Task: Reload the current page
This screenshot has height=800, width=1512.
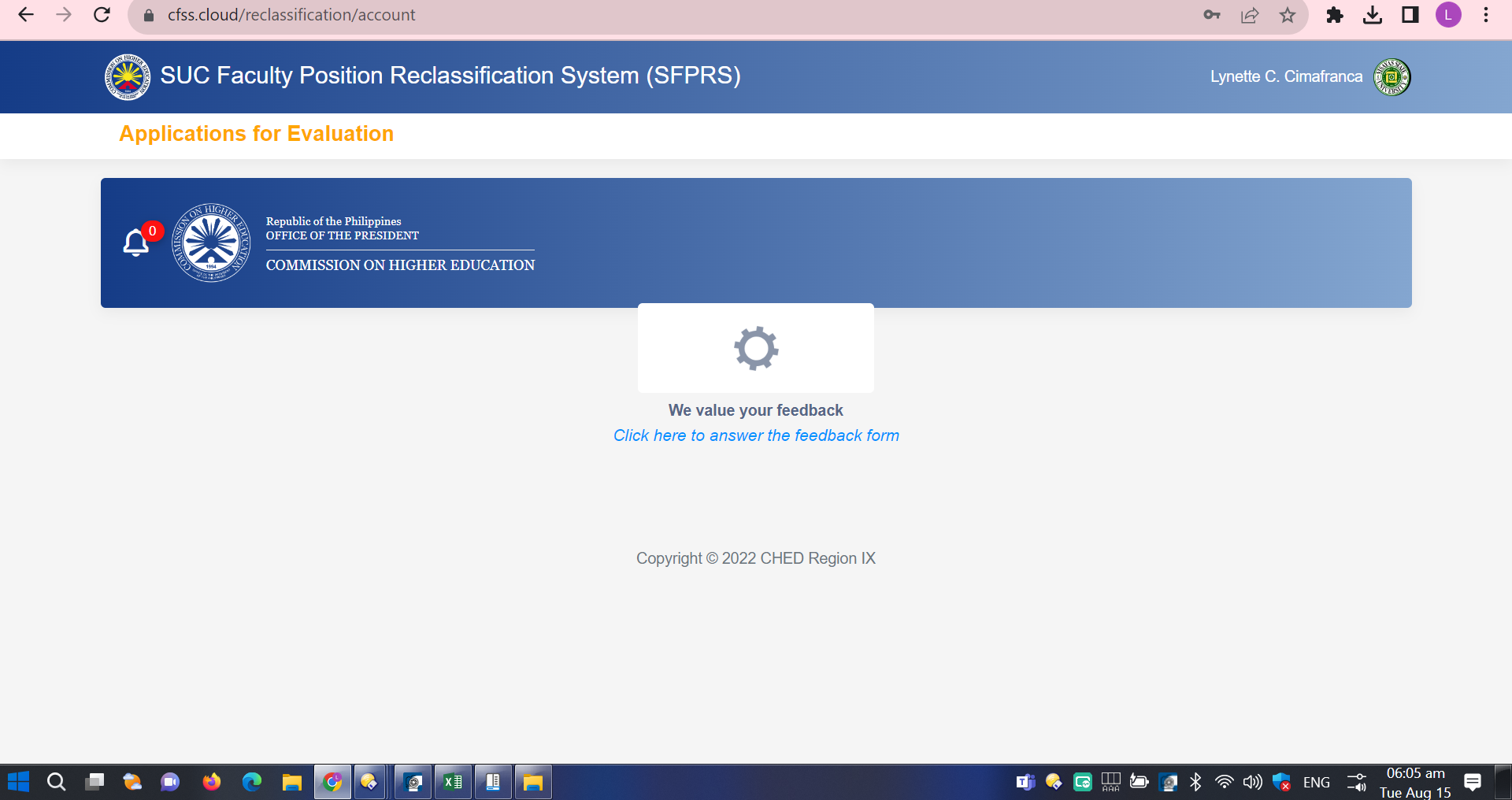Action: click(x=102, y=15)
